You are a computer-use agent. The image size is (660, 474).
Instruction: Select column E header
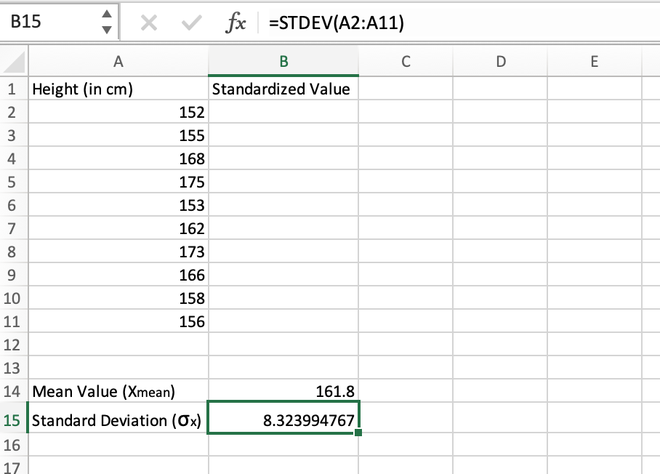coord(594,61)
